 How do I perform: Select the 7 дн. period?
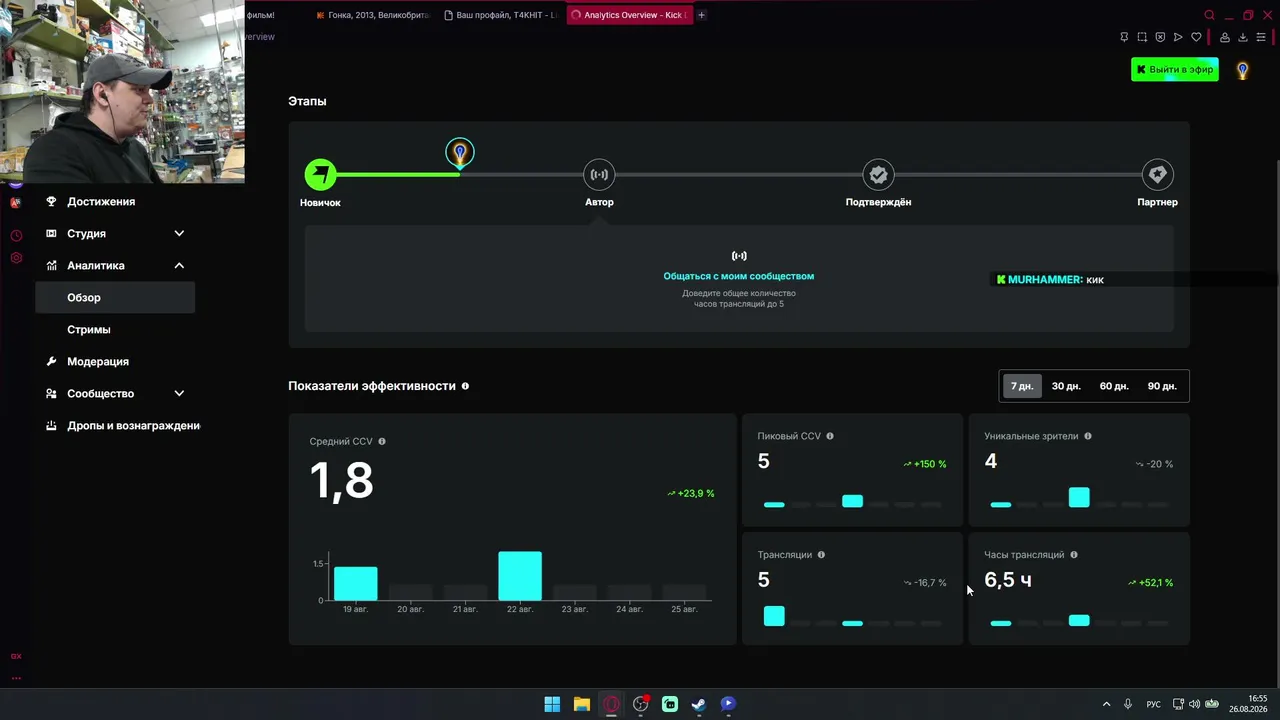(1022, 386)
